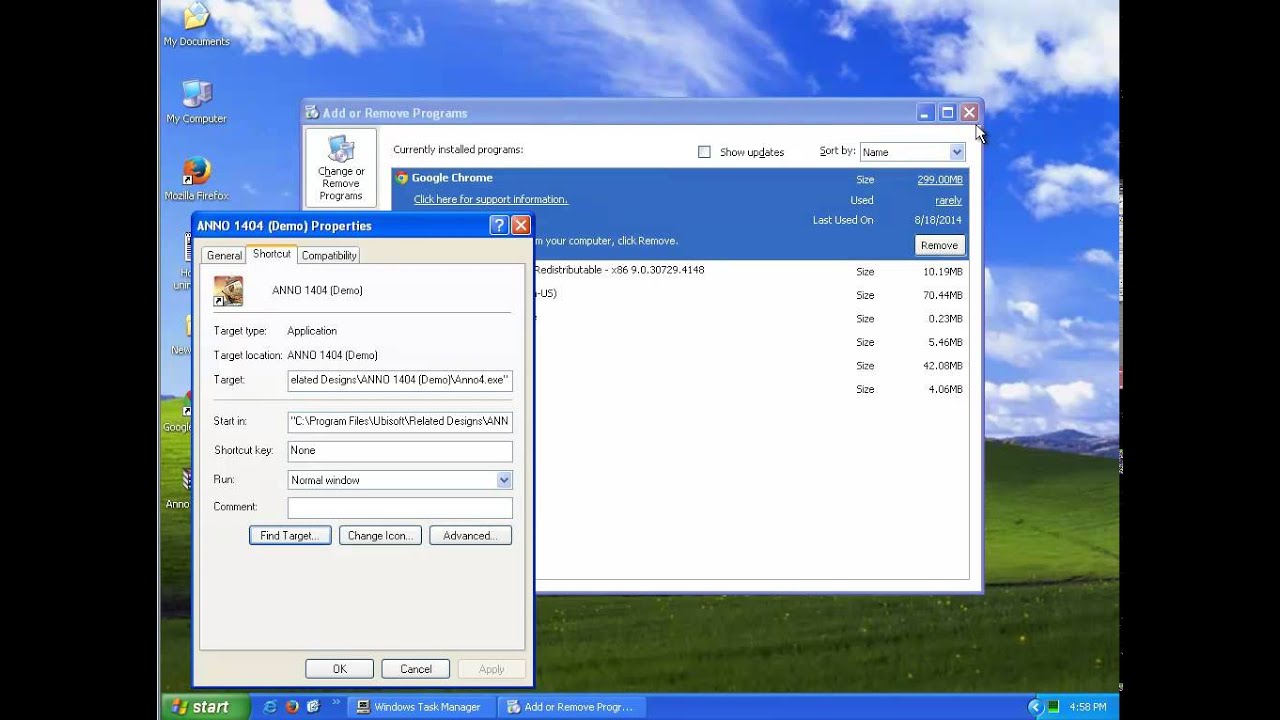Open the Run mode dropdown
Screen dimensions: 1280x720
pos(502,479)
